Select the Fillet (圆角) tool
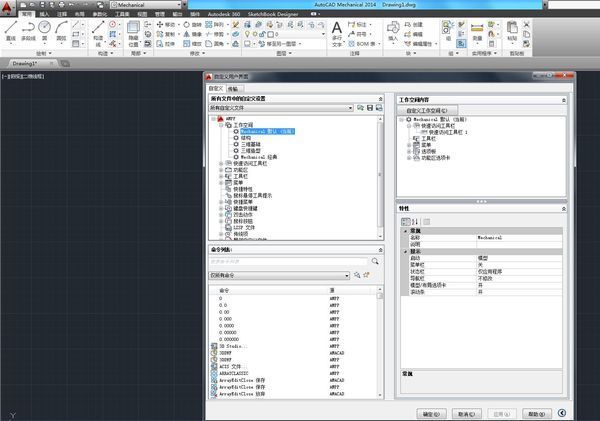 pos(214,44)
